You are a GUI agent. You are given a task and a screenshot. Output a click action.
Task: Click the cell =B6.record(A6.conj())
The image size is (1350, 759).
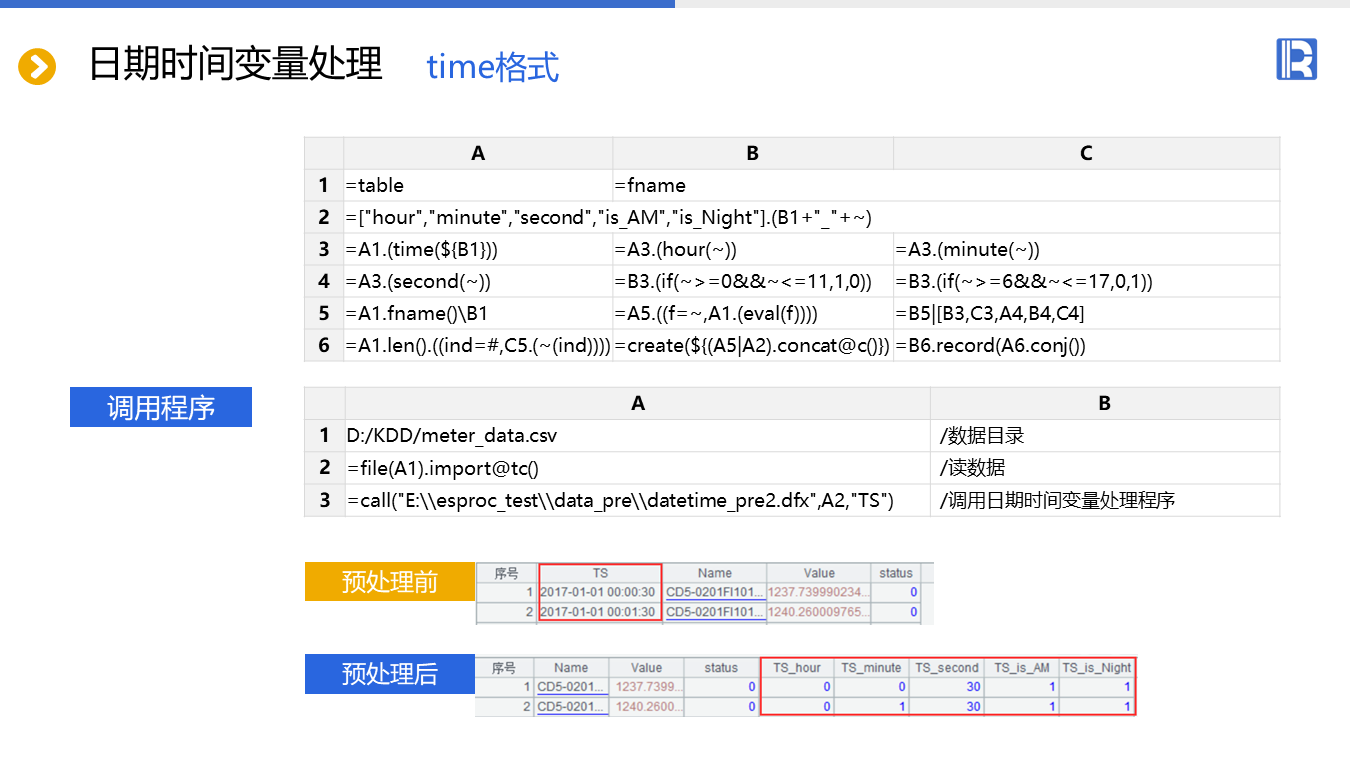click(1086, 346)
